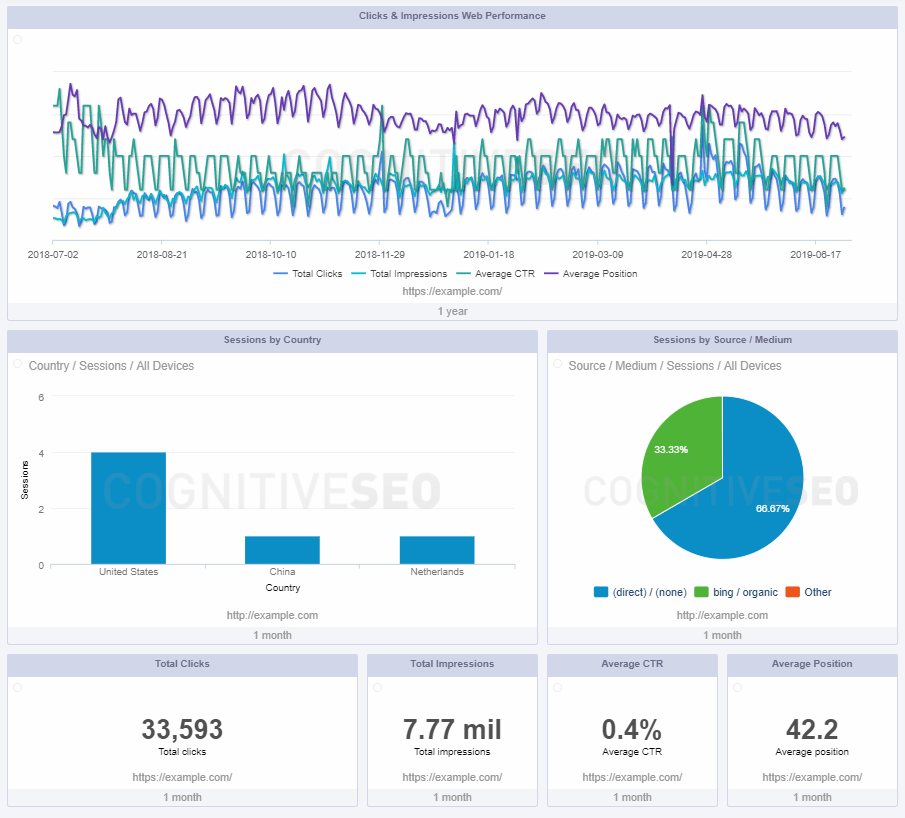This screenshot has height=818, width=905.
Task: Click the 'Average position' caption under 42.2
Action: 812,752
